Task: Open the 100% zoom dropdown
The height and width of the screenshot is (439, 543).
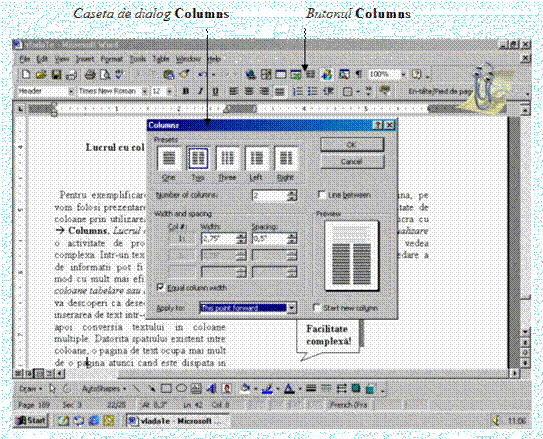Action: point(403,74)
